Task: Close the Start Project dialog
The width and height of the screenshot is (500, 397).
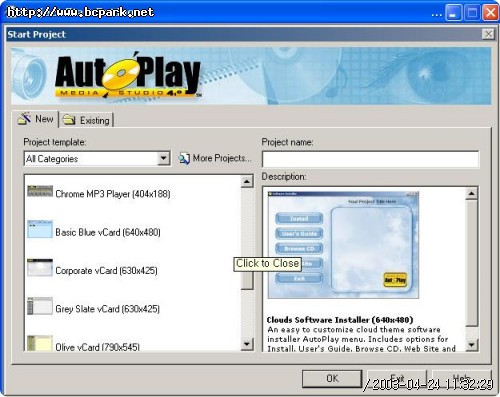Action: (488, 34)
